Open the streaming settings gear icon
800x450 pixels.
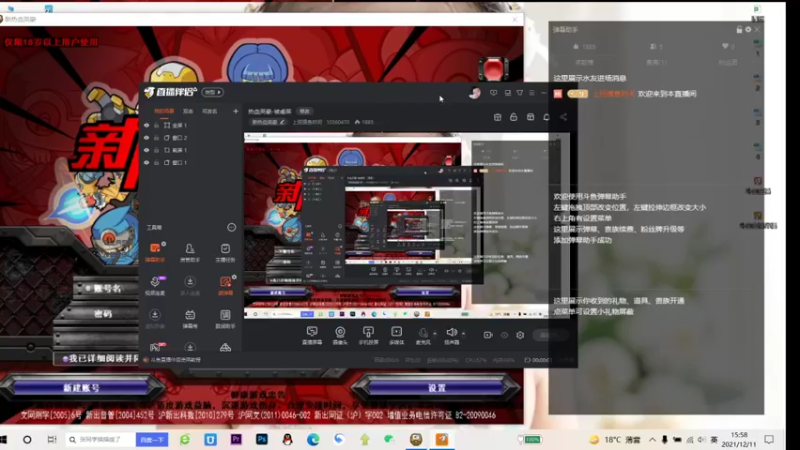520,335
